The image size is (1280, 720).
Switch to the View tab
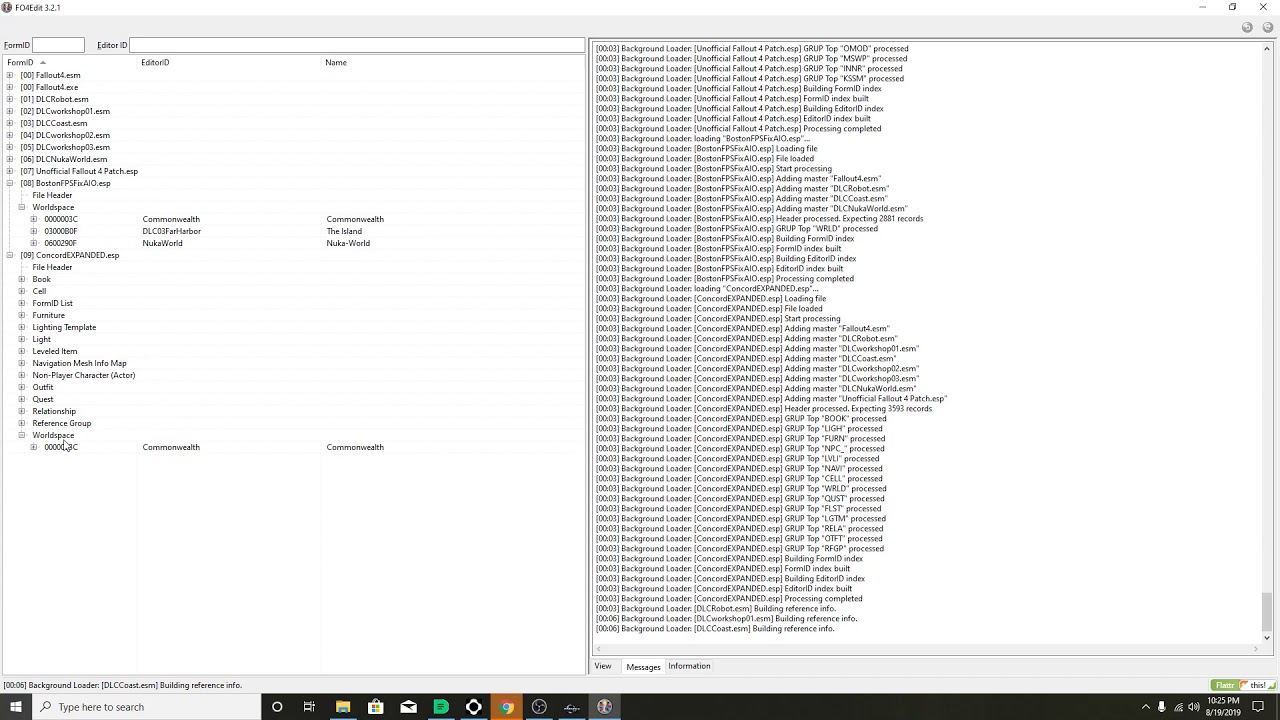pos(603,666)
